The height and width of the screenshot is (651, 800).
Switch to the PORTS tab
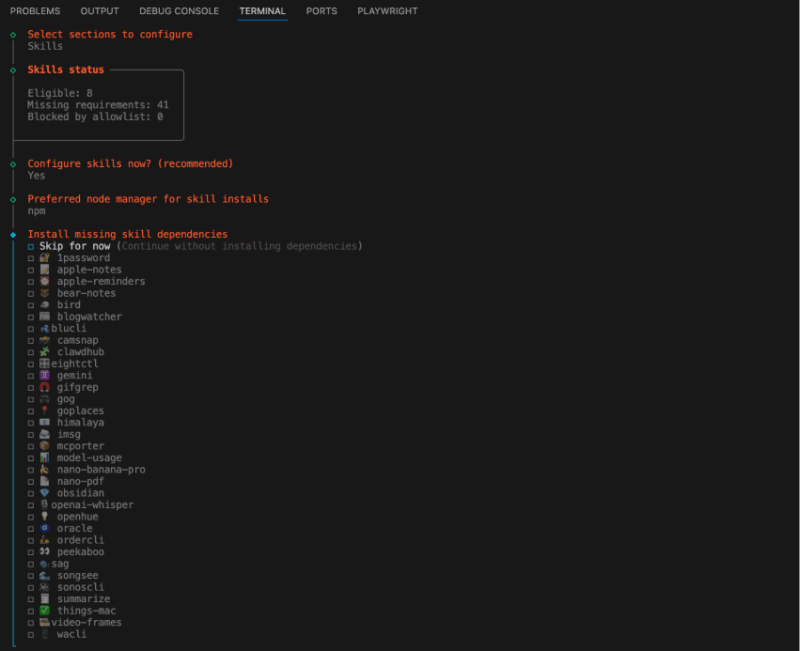tap(321, 11)
